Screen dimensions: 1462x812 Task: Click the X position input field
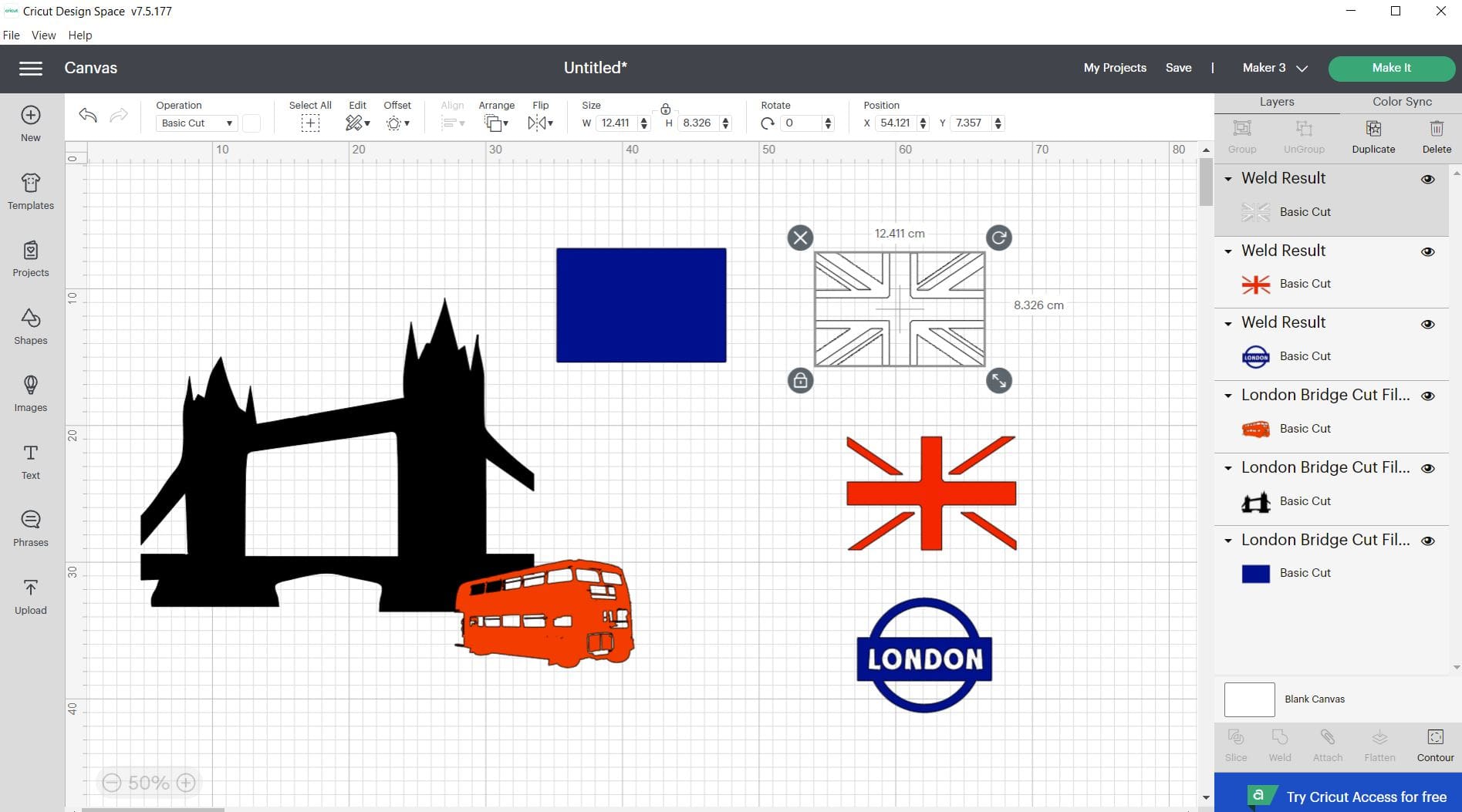point(895,123)
